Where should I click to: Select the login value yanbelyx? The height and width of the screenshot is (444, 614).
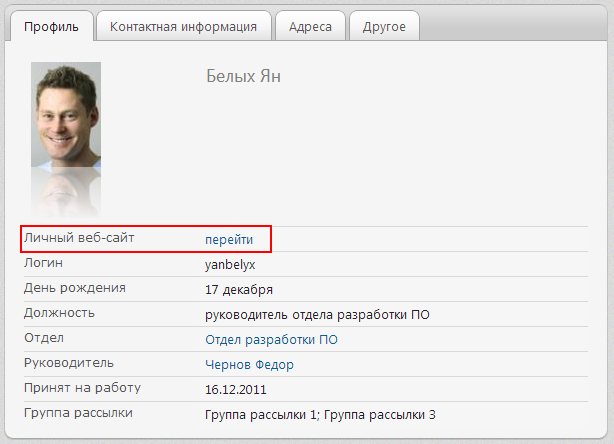230,265
